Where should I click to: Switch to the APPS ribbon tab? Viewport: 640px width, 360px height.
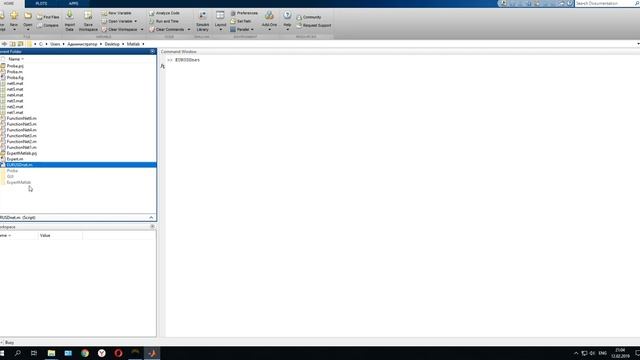point(73,3)
